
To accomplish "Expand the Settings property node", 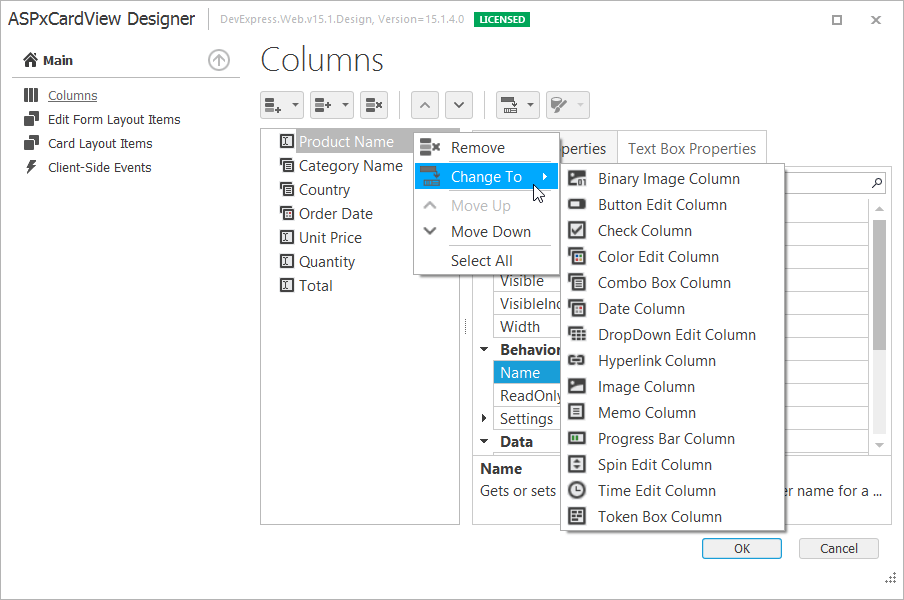I will pyautogui.click(x=484, y=418).
